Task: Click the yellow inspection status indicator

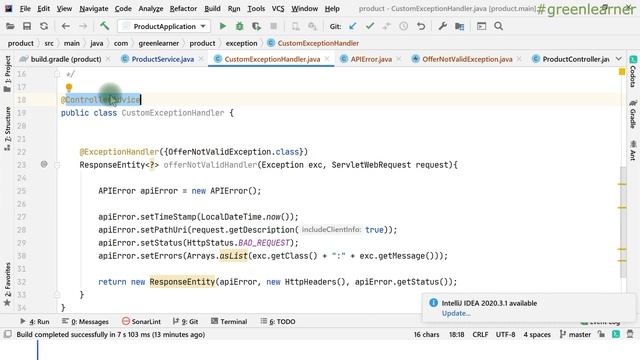Action: (622, 72)
